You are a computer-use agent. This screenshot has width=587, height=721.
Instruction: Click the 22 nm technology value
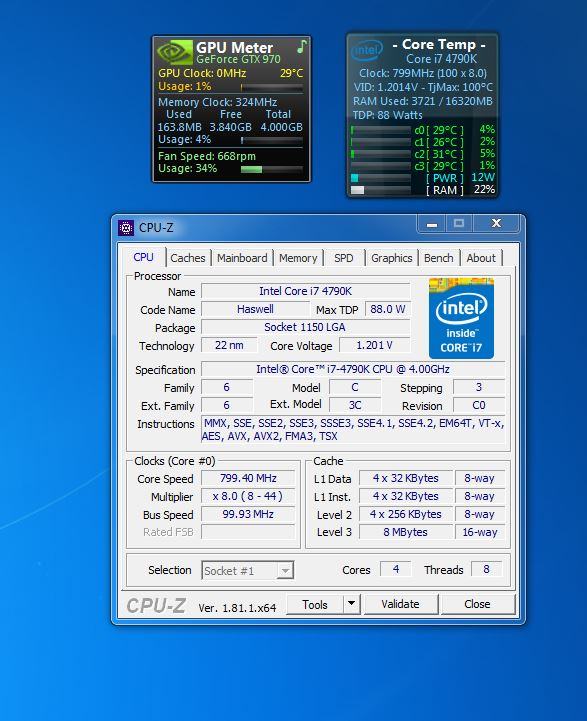pos(229,345)
